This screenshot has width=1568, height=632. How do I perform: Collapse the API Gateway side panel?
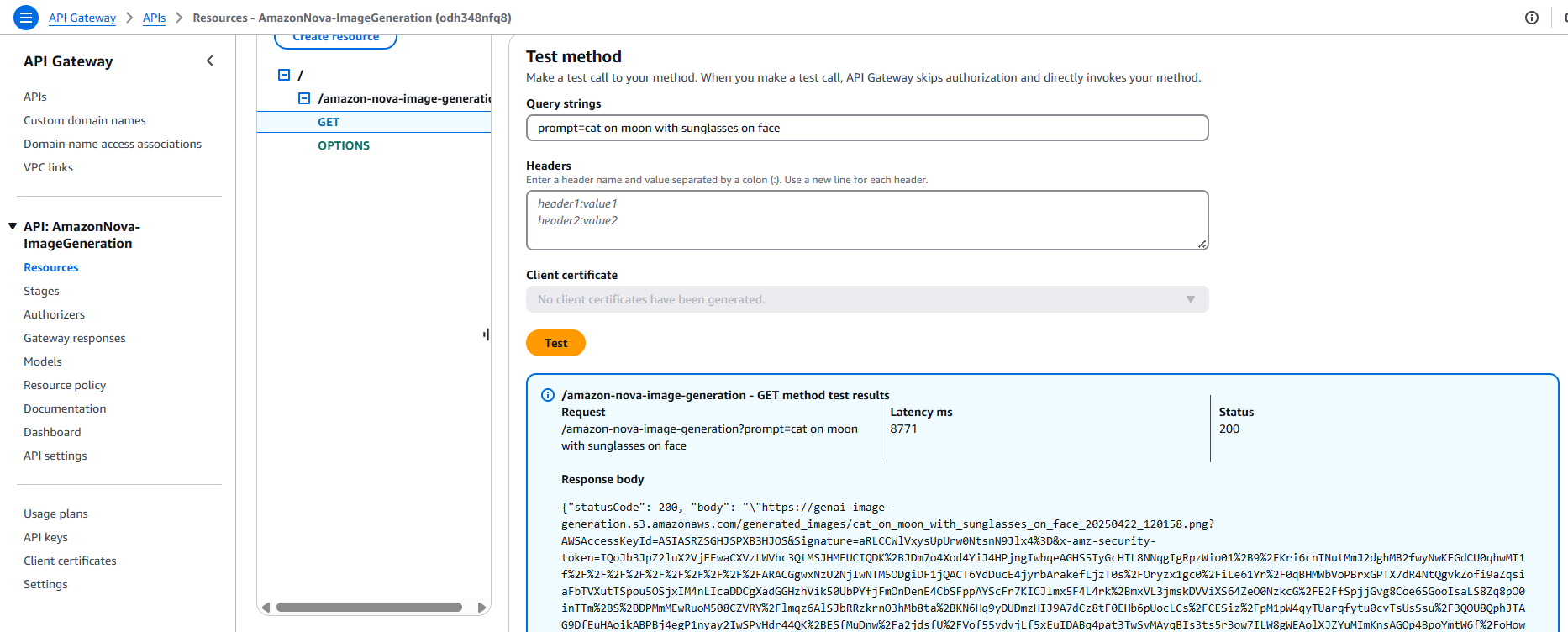click(x=210, y=61)
